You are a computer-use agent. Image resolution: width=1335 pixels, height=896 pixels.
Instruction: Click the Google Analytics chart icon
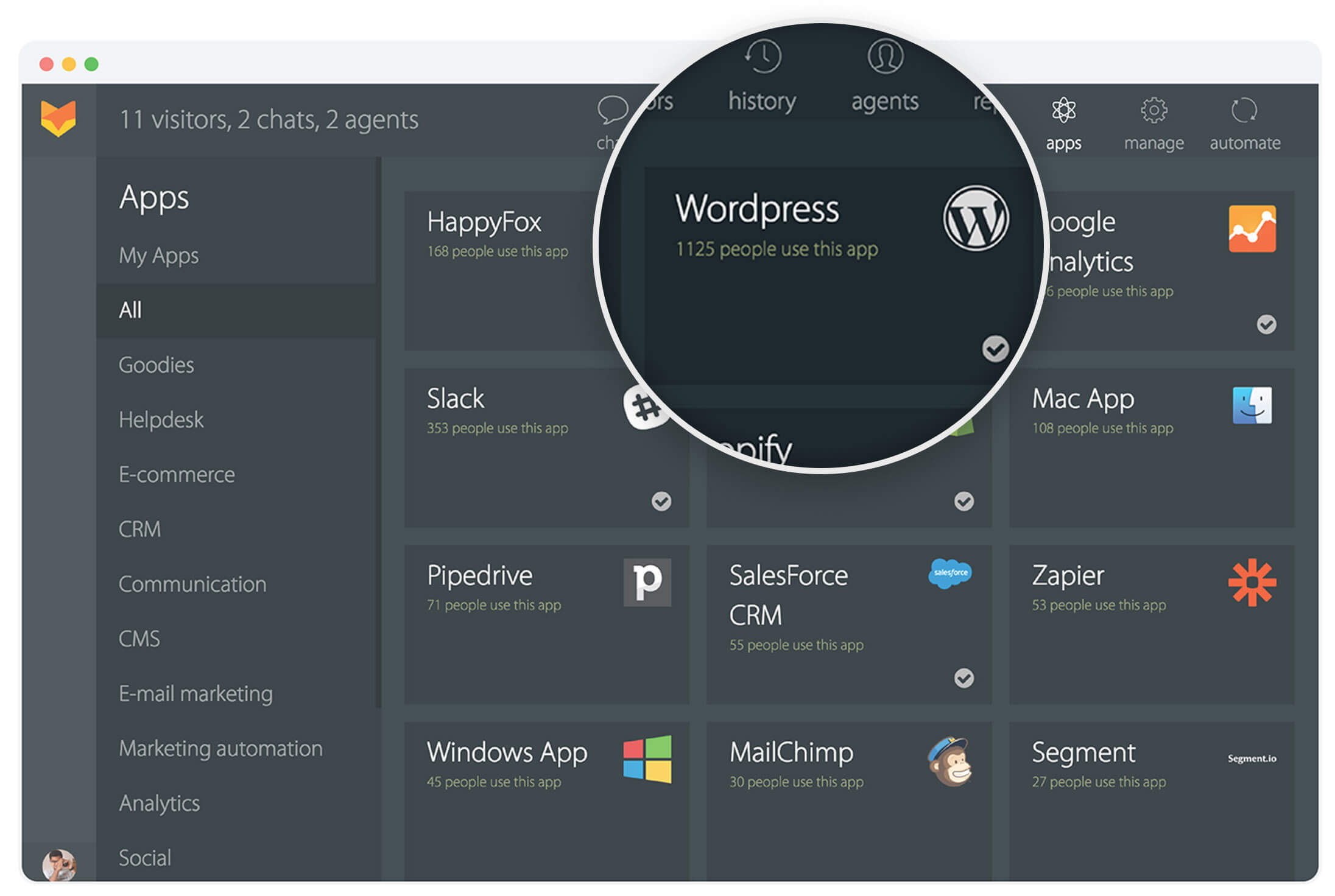(1252, 229)
